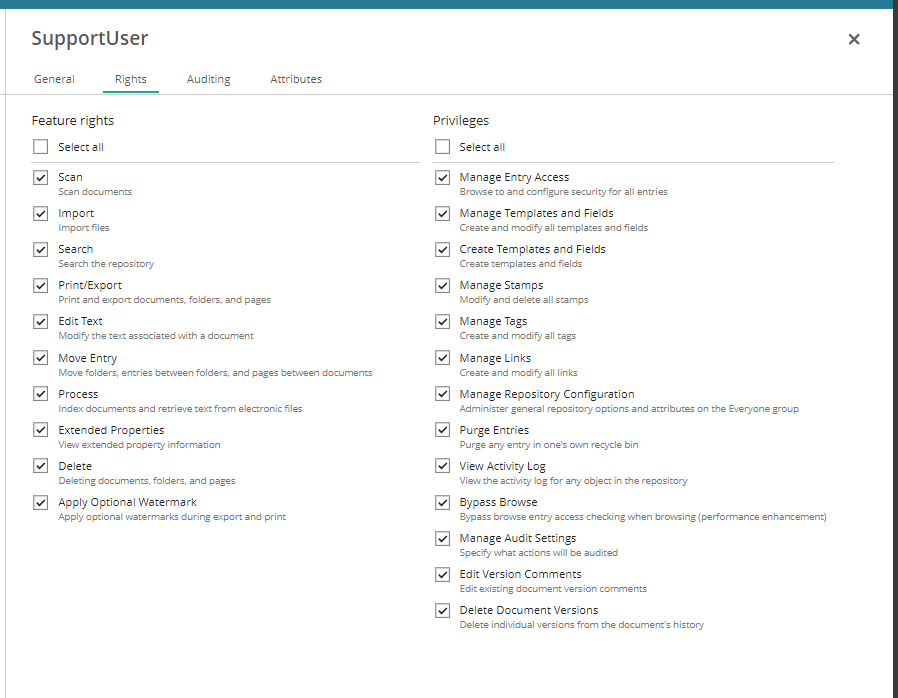The image size is (898, 698).
Task: Click 'Purge any entry in one's own recycle bin'
Action: click(x=549, y=445)
